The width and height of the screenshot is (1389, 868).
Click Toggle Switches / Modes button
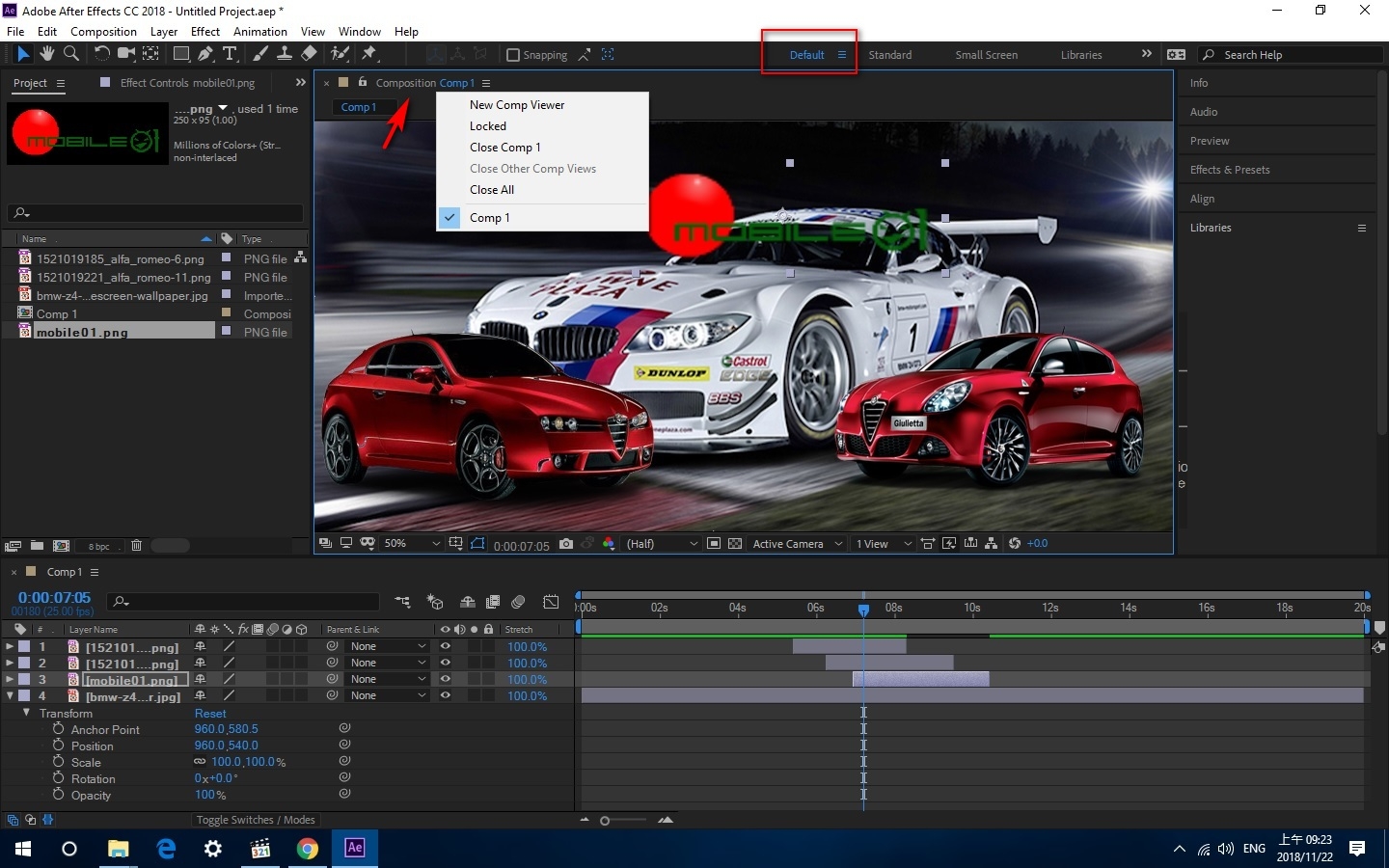pos(256,820)
